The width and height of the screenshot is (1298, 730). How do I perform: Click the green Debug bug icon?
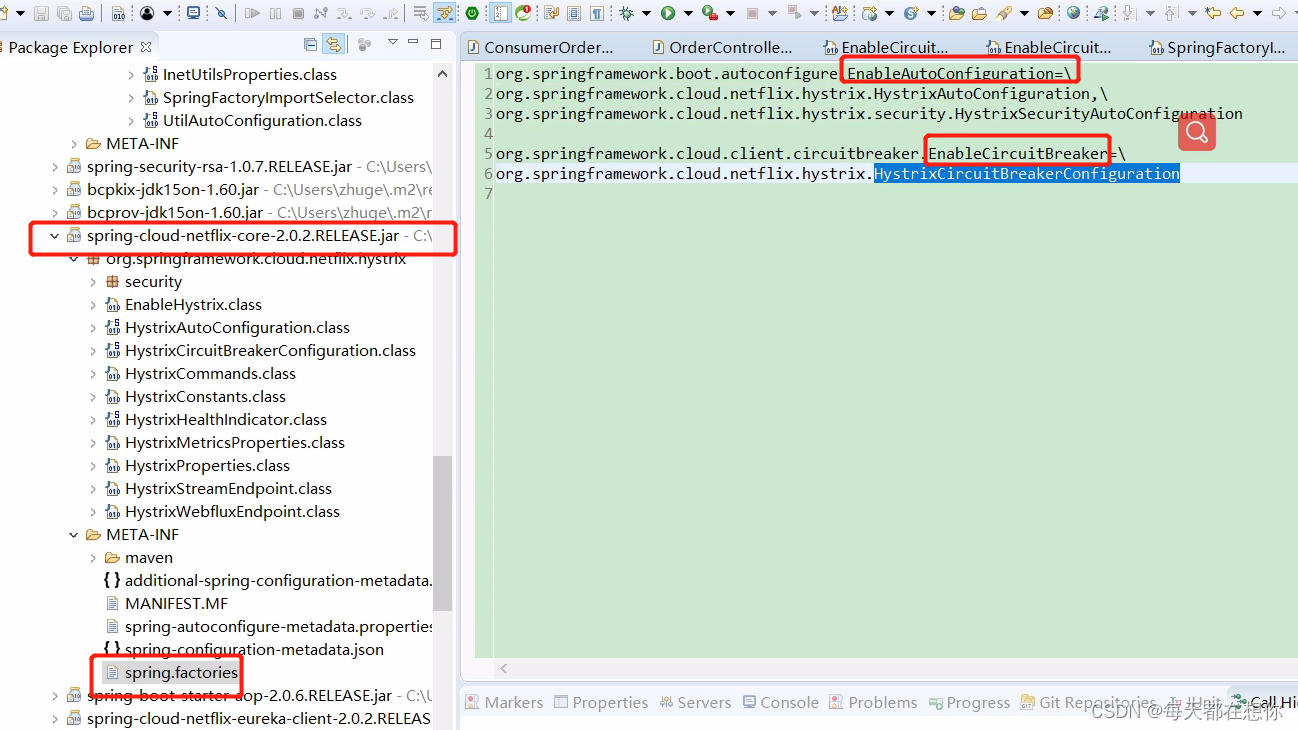pos(626,13)
